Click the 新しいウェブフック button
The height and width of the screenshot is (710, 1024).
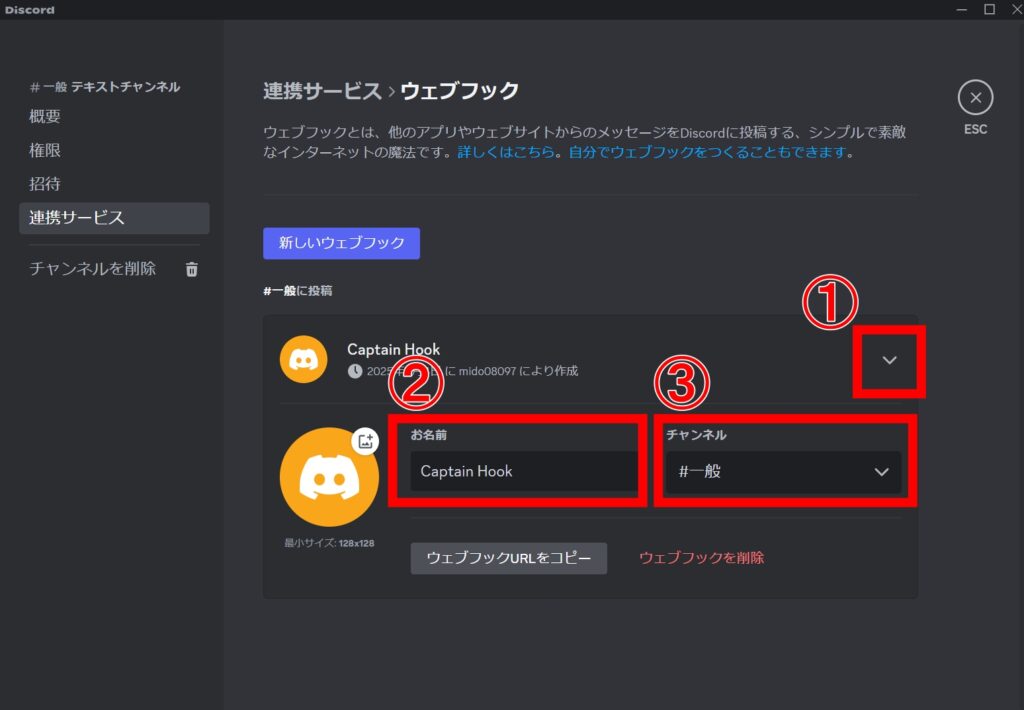click(342, 243)
